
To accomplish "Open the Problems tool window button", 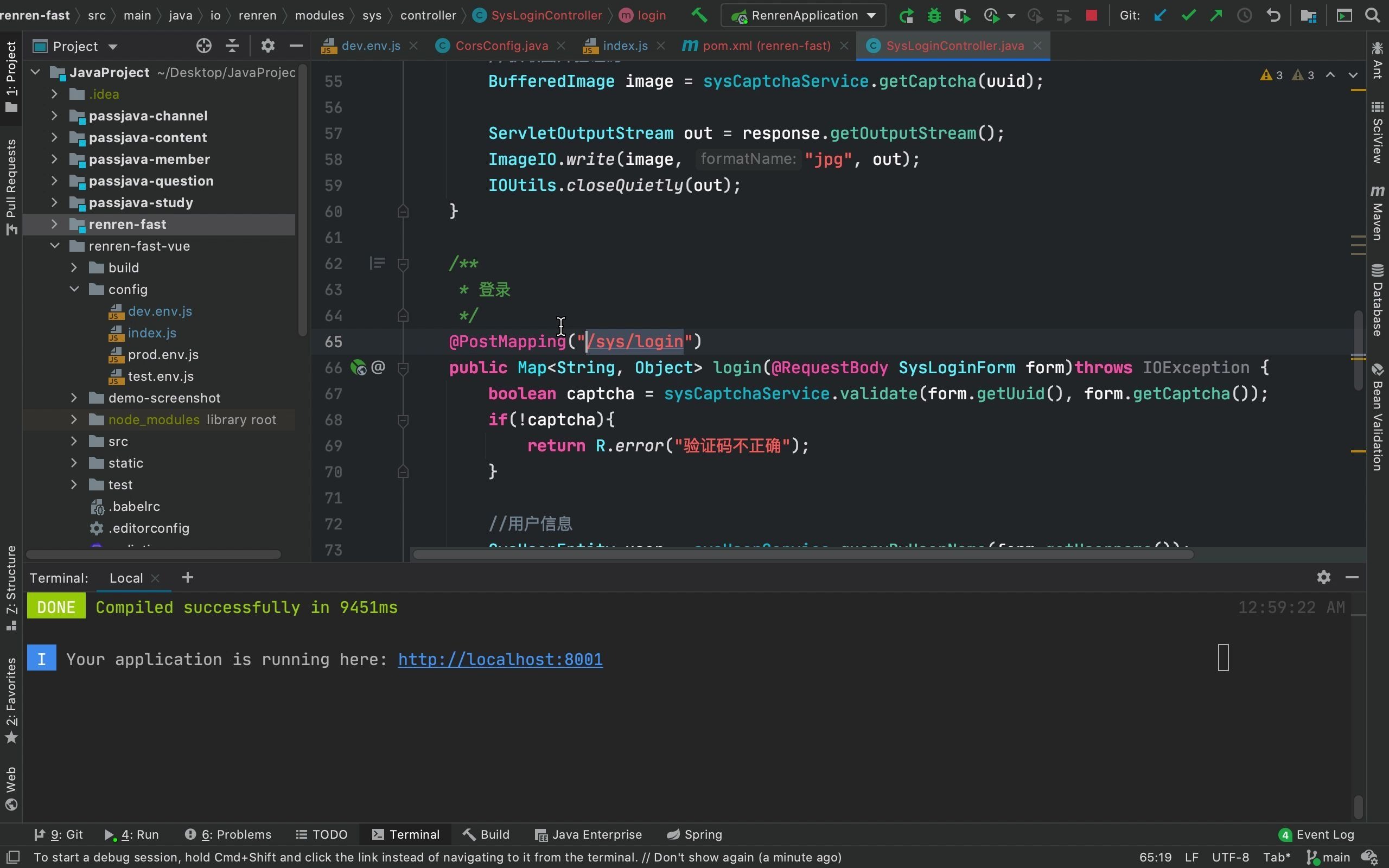I will pyautogui.click(x=228, y=834).
